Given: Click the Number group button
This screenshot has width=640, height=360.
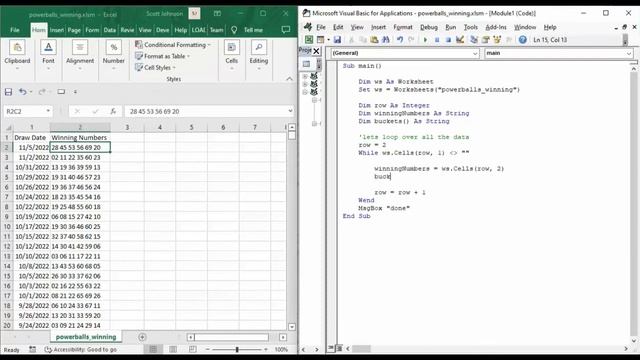Looking at the screenshot, I should (113, 55).
